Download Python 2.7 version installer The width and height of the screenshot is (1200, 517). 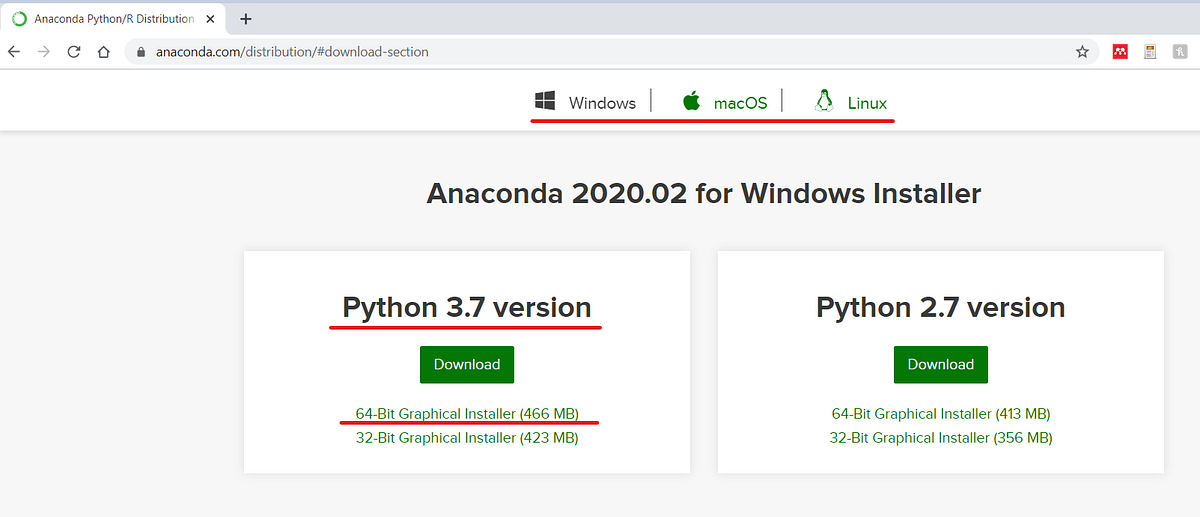click(941, 365)
